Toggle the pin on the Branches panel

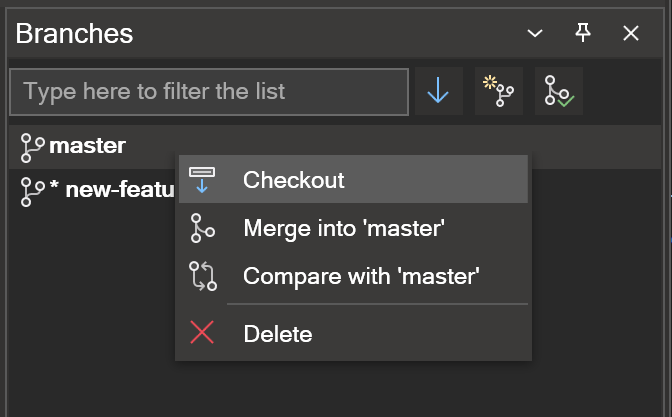pos(583,33)
